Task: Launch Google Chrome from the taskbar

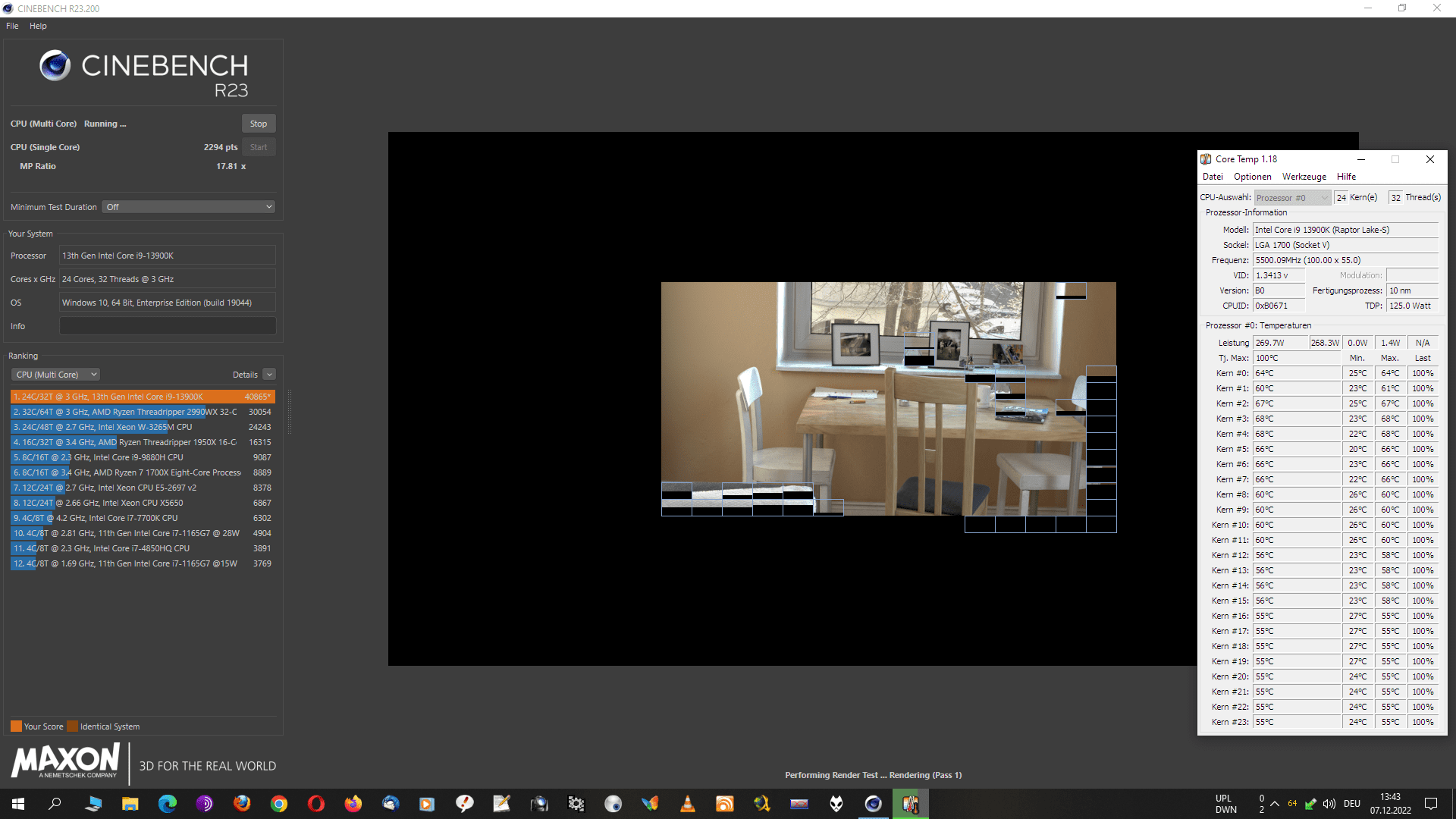Action: click(x=279, y=804)
